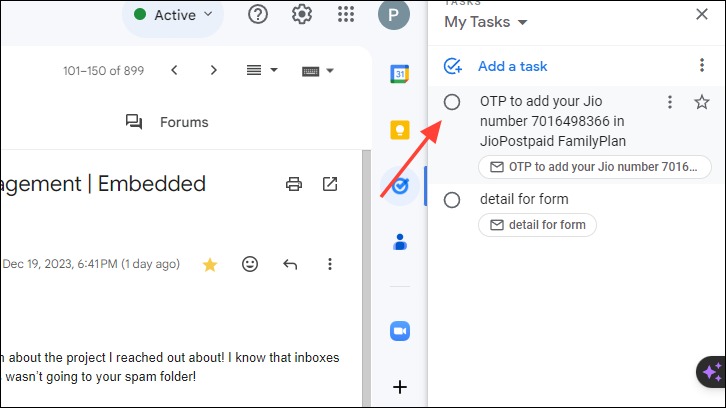The height and width of the screenshot is (408, 726).
Task: Click the '101–150 of 899' page counter
Action: click(103, 70)
